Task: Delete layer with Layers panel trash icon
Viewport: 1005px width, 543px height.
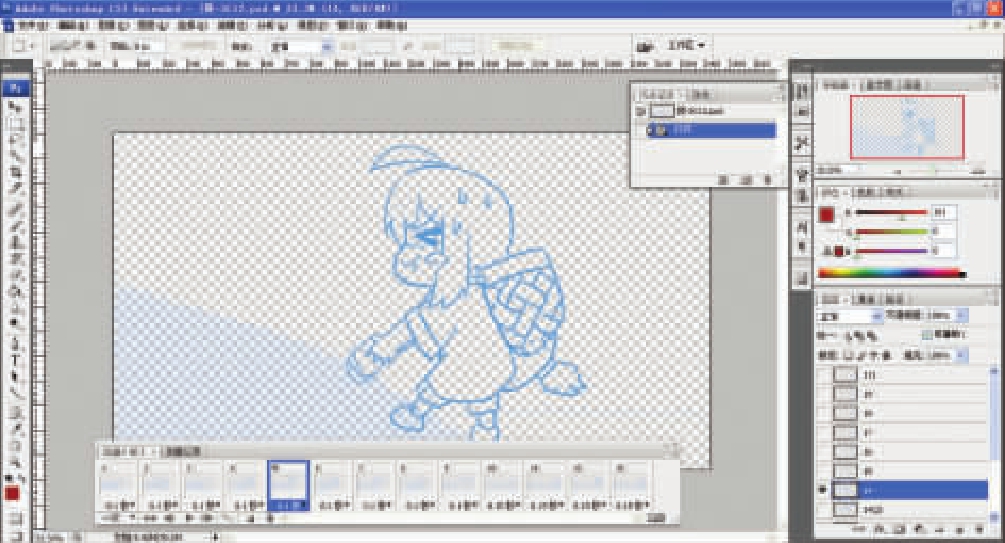Action: click(x=979, y=530)
